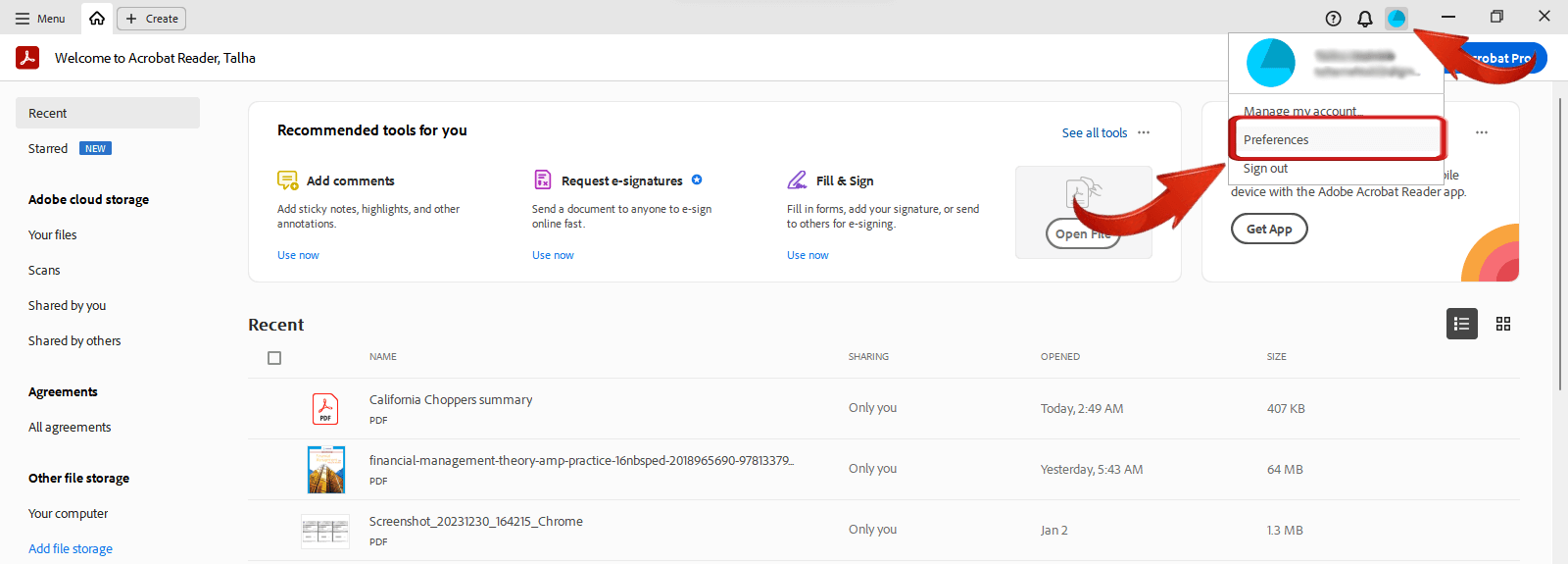Image resolution: width=1568 pixels, height=564 pixels.
Task: Open Your files in Adobe cloud storage
Action: 53,234
